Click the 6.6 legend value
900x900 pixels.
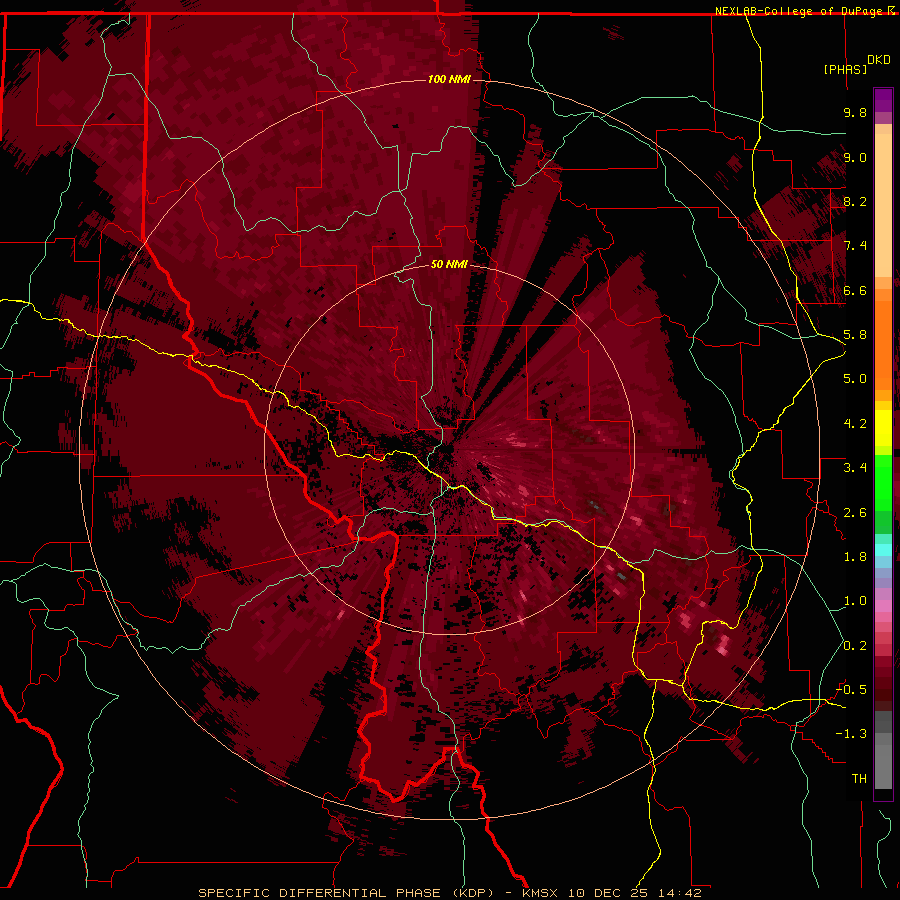coord(855,290)
